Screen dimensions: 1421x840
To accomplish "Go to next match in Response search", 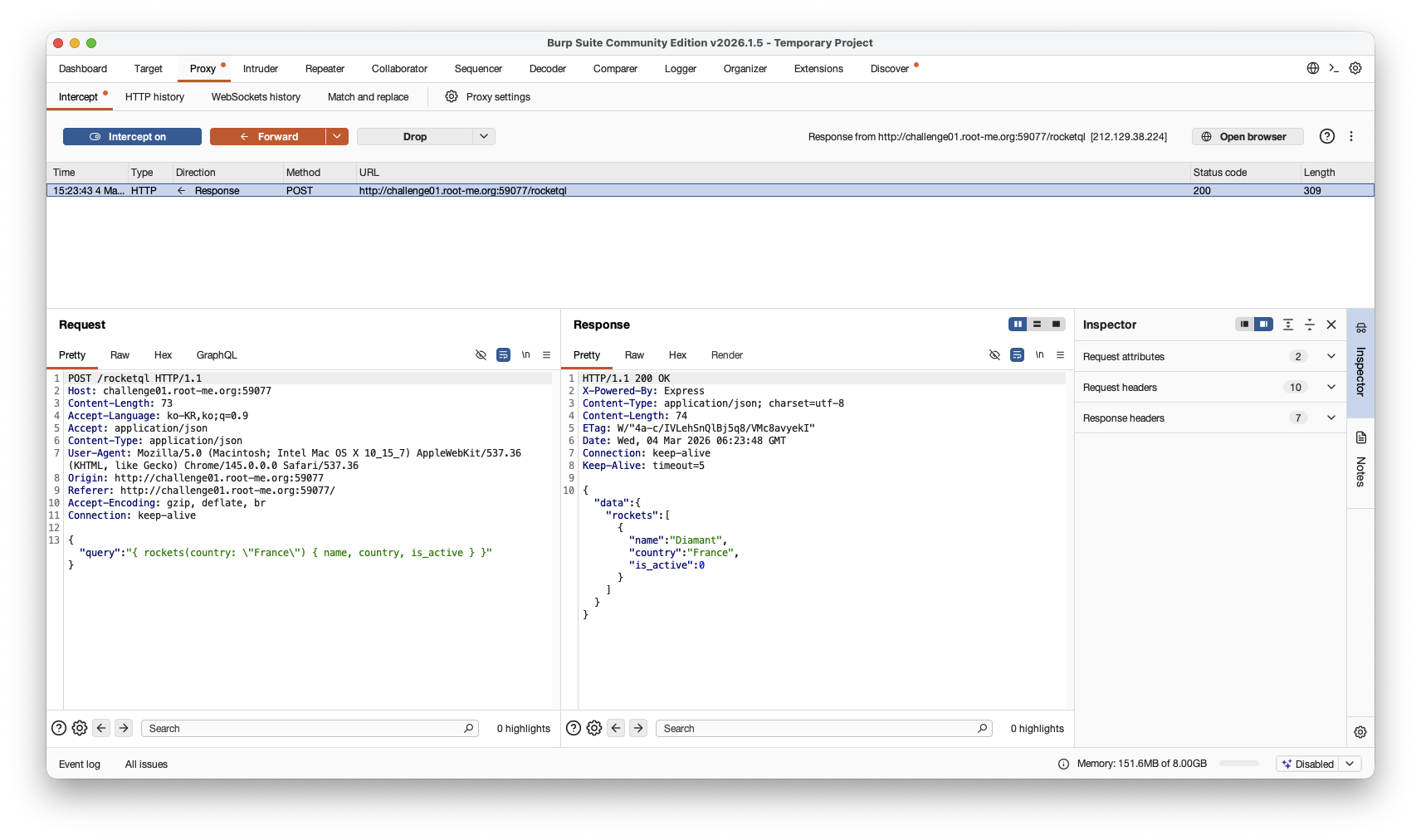I will [x=638, y=728].
